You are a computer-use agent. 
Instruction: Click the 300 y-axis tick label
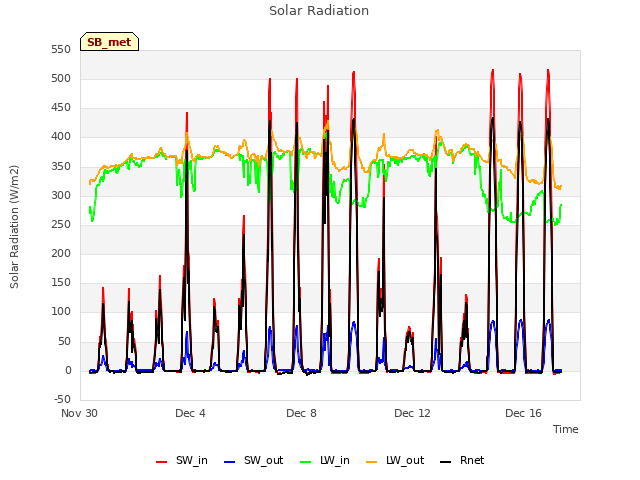click(61, 196)
